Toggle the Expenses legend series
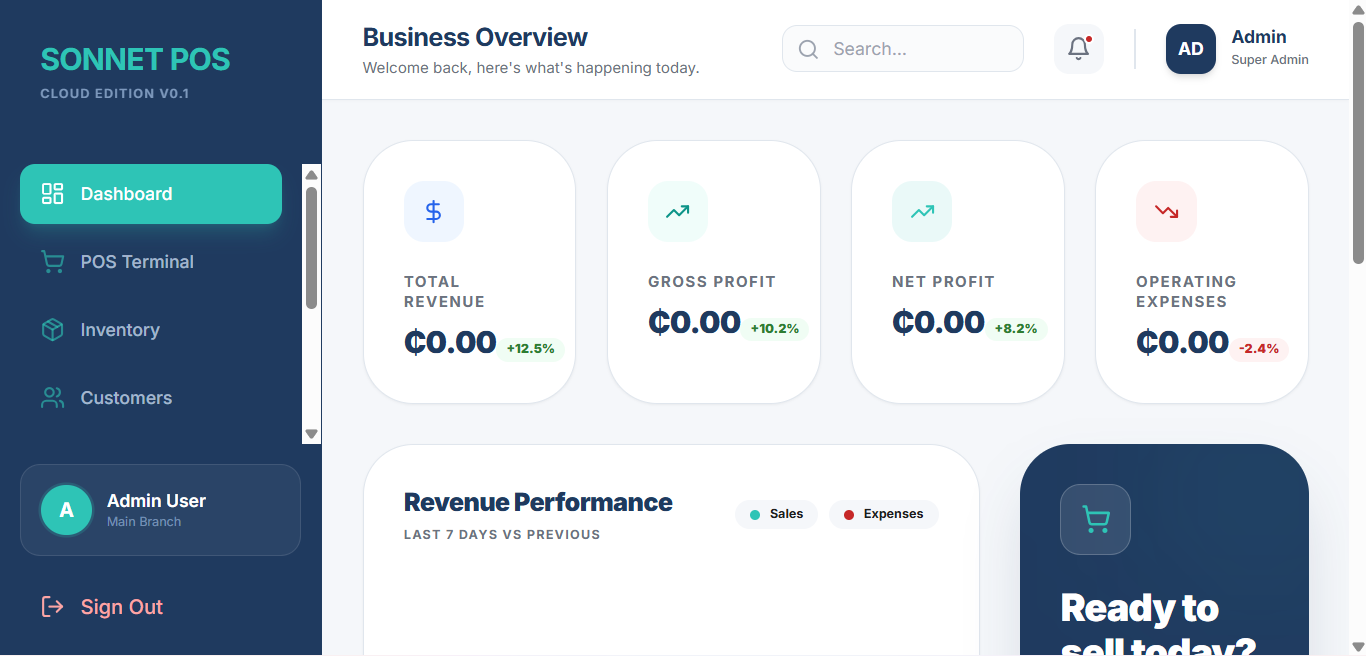This screenshot has width=1366, height=656. point(883,514)
